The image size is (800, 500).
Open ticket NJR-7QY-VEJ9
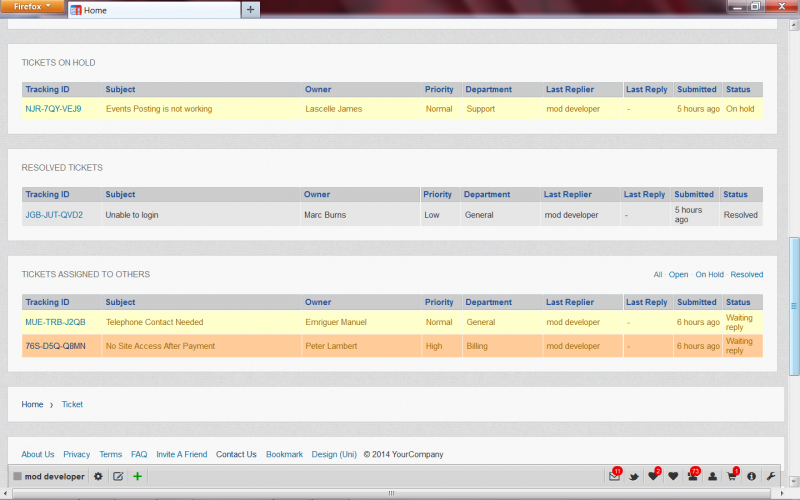[53, 109]
